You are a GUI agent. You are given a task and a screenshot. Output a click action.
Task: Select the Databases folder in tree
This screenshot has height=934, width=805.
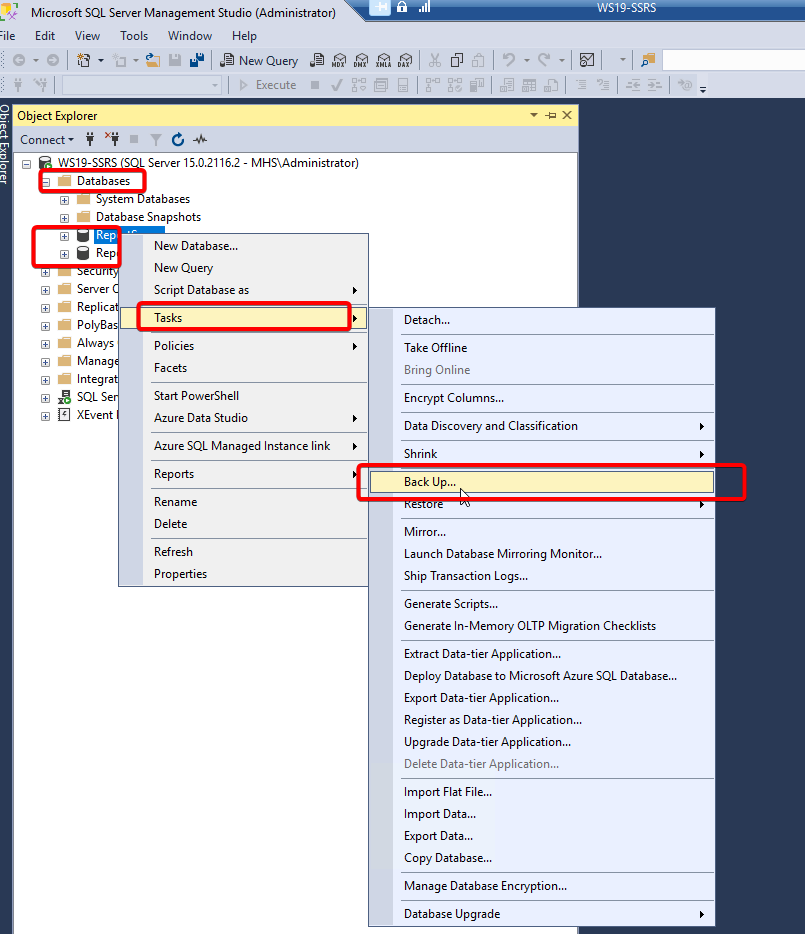(x=103, y=181)
